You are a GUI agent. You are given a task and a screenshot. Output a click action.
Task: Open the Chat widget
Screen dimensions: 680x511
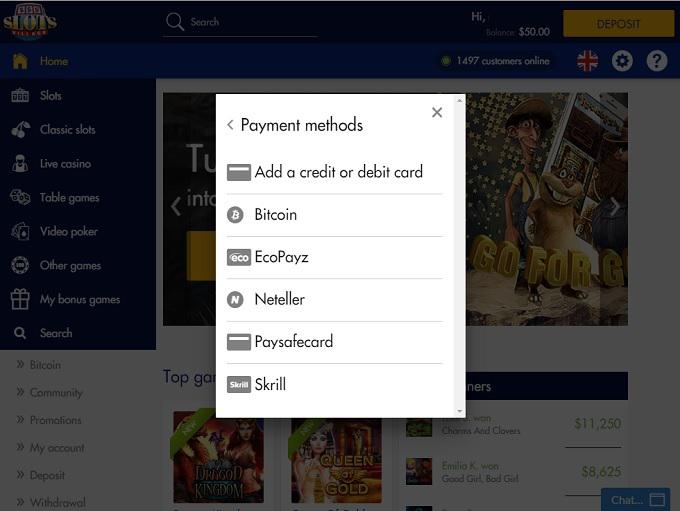click(635, 500)
